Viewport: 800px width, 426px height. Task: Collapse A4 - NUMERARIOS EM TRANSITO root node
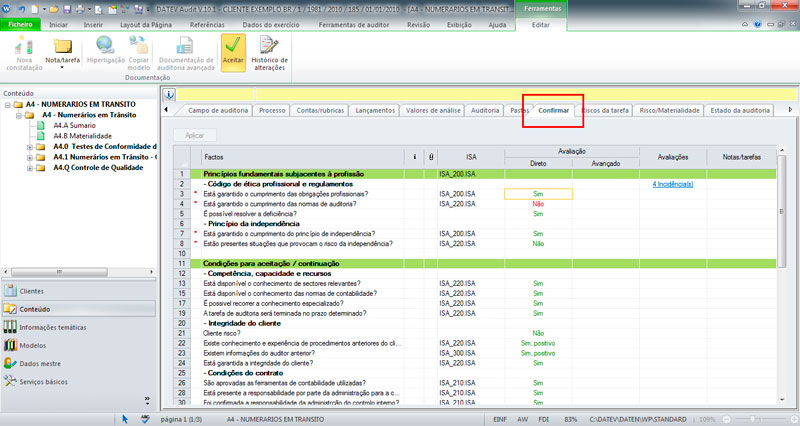click(x=8, y=105)
